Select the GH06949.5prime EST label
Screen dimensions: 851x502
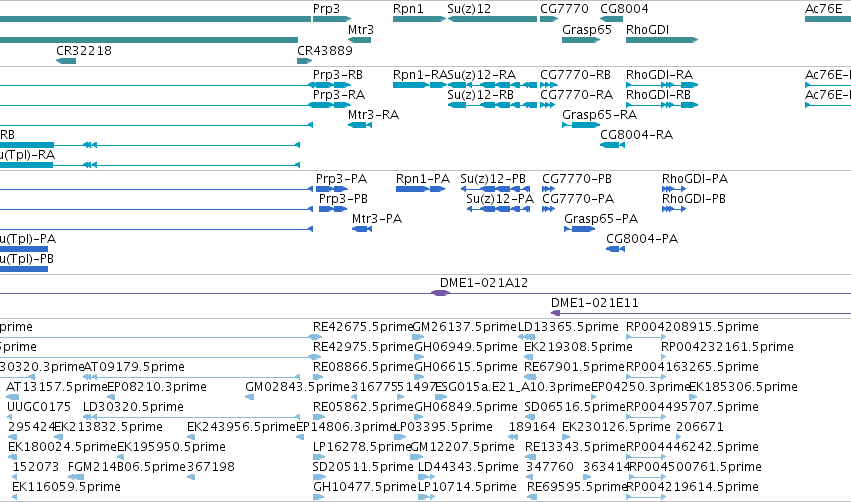466,347
